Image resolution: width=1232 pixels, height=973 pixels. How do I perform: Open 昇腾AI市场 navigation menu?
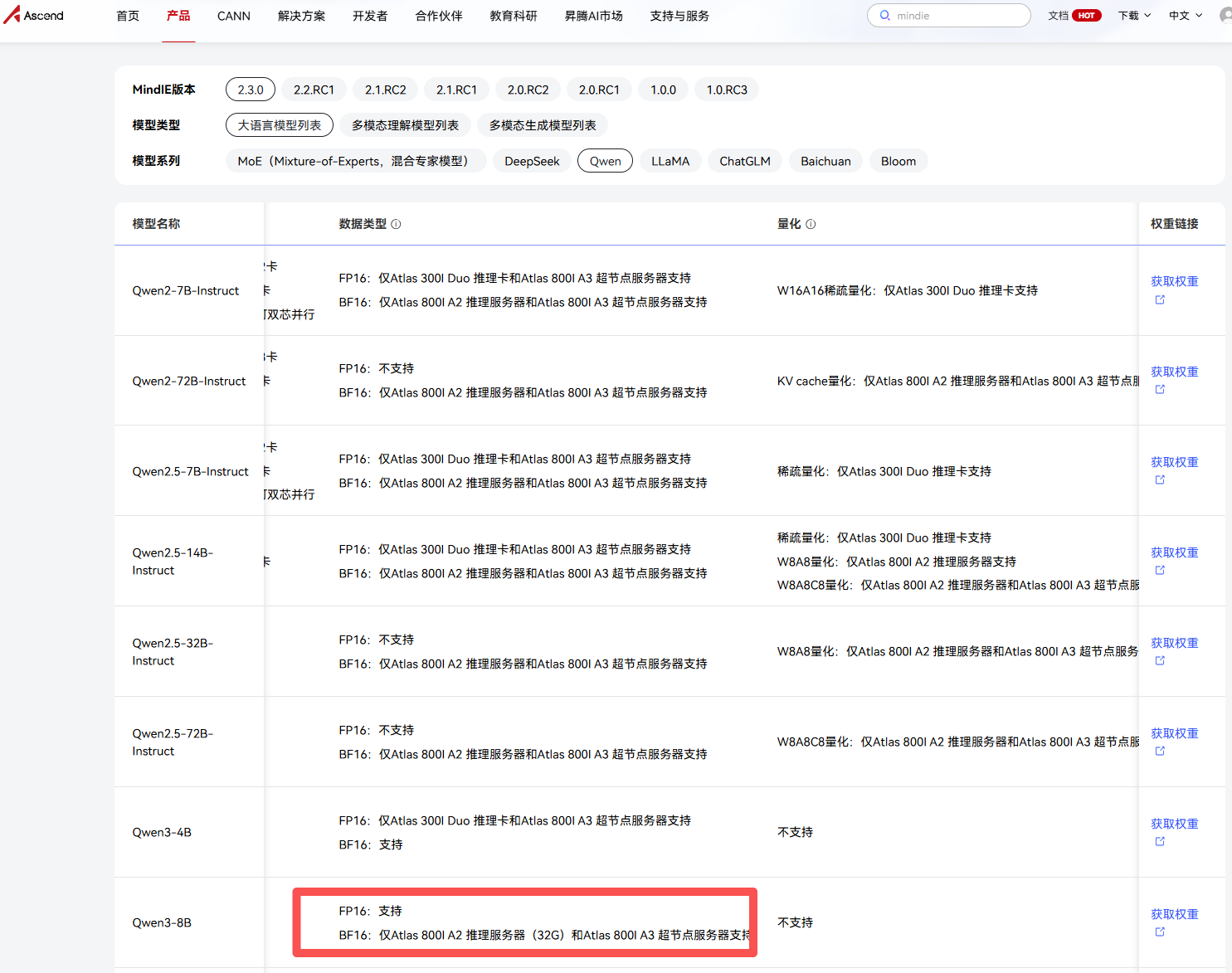[x=594, y=16]
